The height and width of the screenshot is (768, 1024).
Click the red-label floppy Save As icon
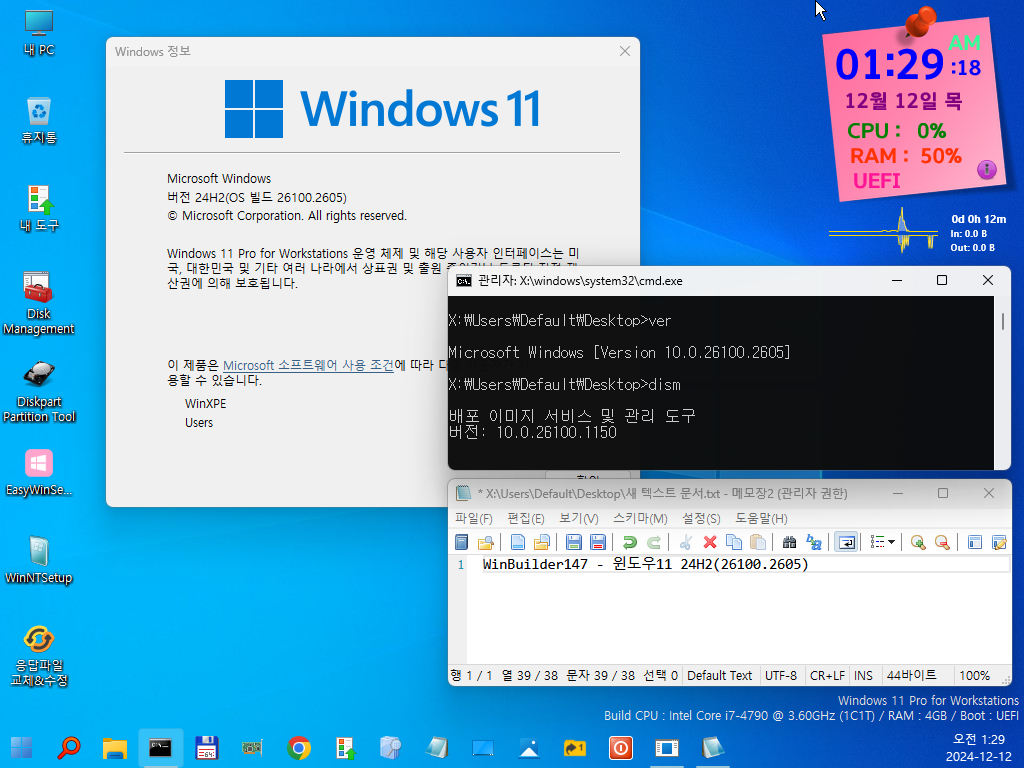598,542
